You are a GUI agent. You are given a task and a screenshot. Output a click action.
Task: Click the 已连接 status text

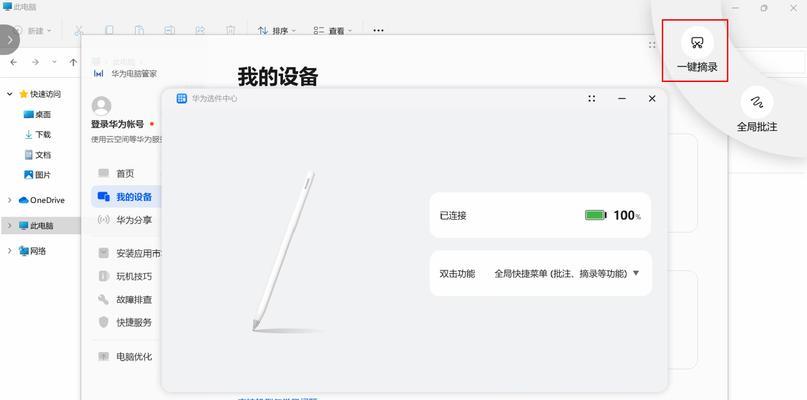(x=453, y=216)
